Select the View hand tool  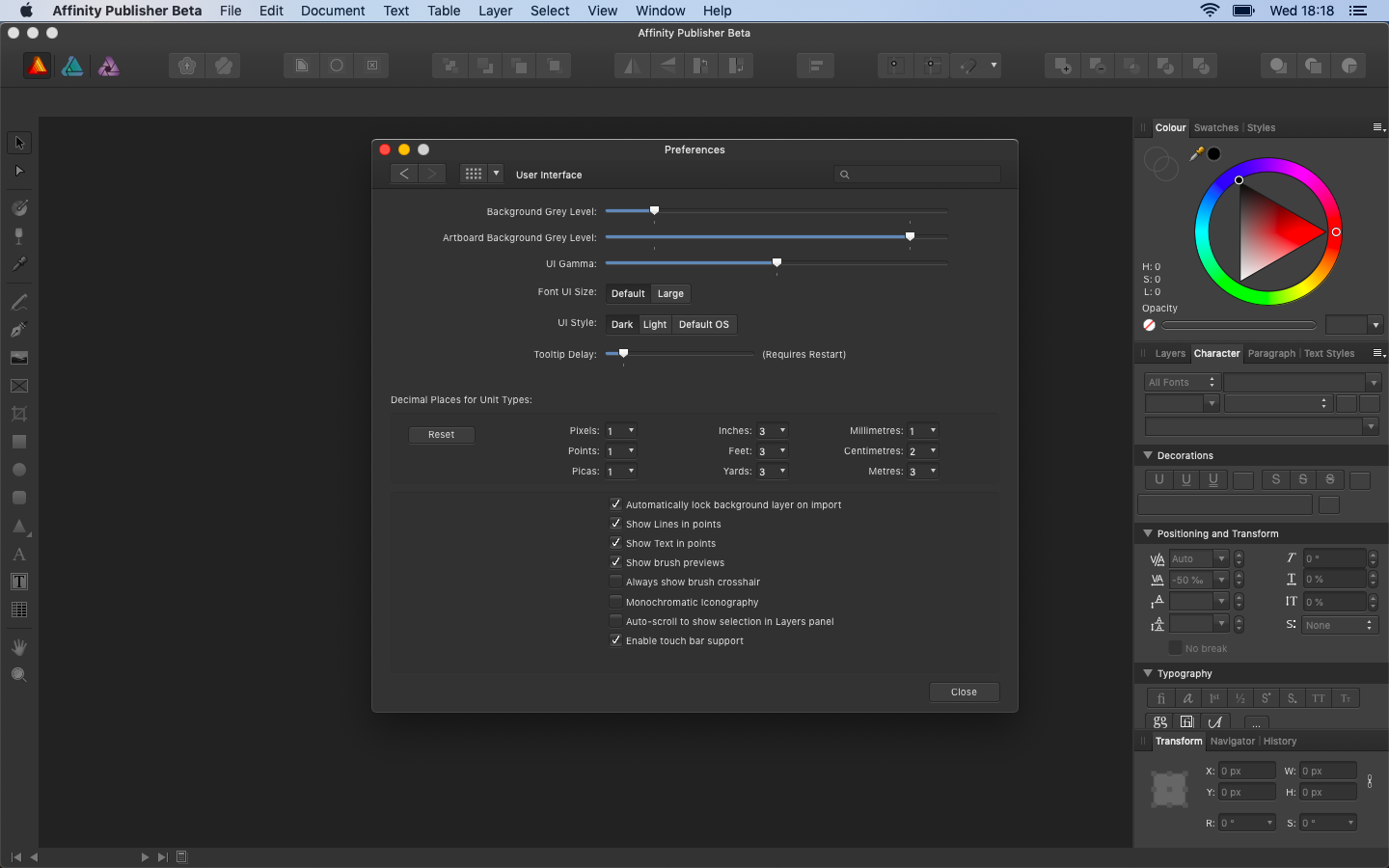(x=19, y=647)
